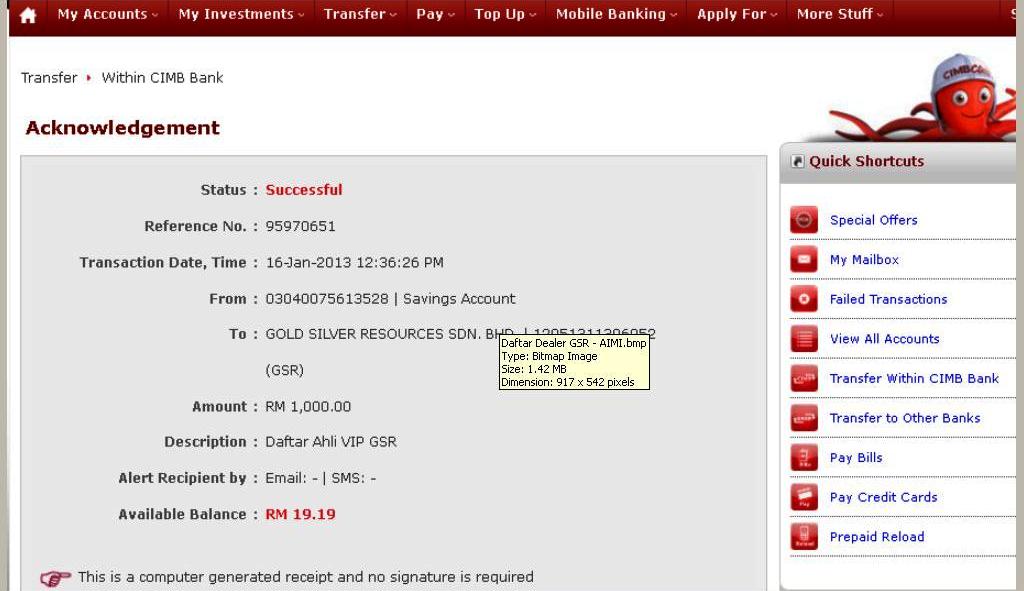Expand the Mobile Banking menu

point(616,14)
